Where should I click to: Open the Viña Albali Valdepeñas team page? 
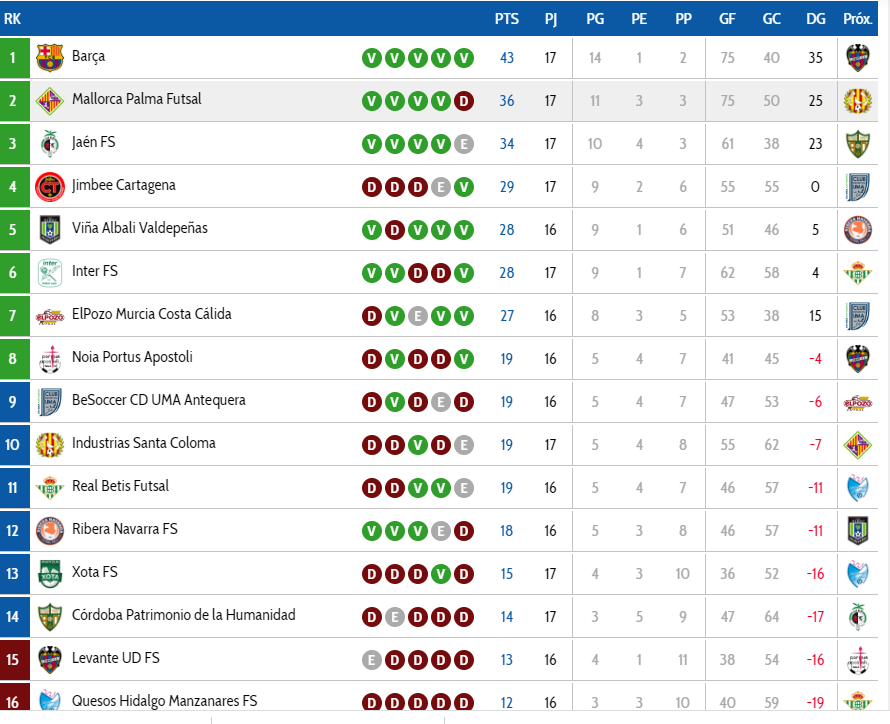tap(139, 228)
